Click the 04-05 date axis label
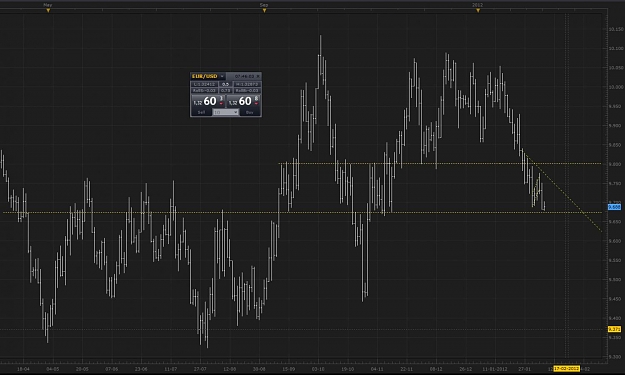This screenshot has width=625, height=375. coord(53,369)
